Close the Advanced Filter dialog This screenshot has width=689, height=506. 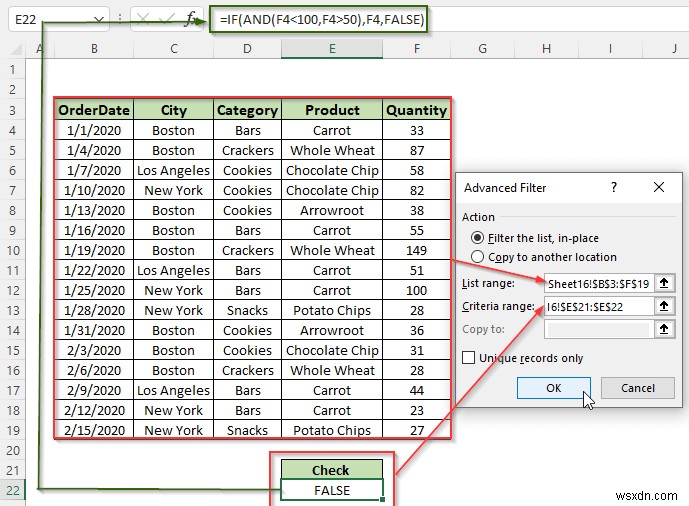click(x=659, y=188)
